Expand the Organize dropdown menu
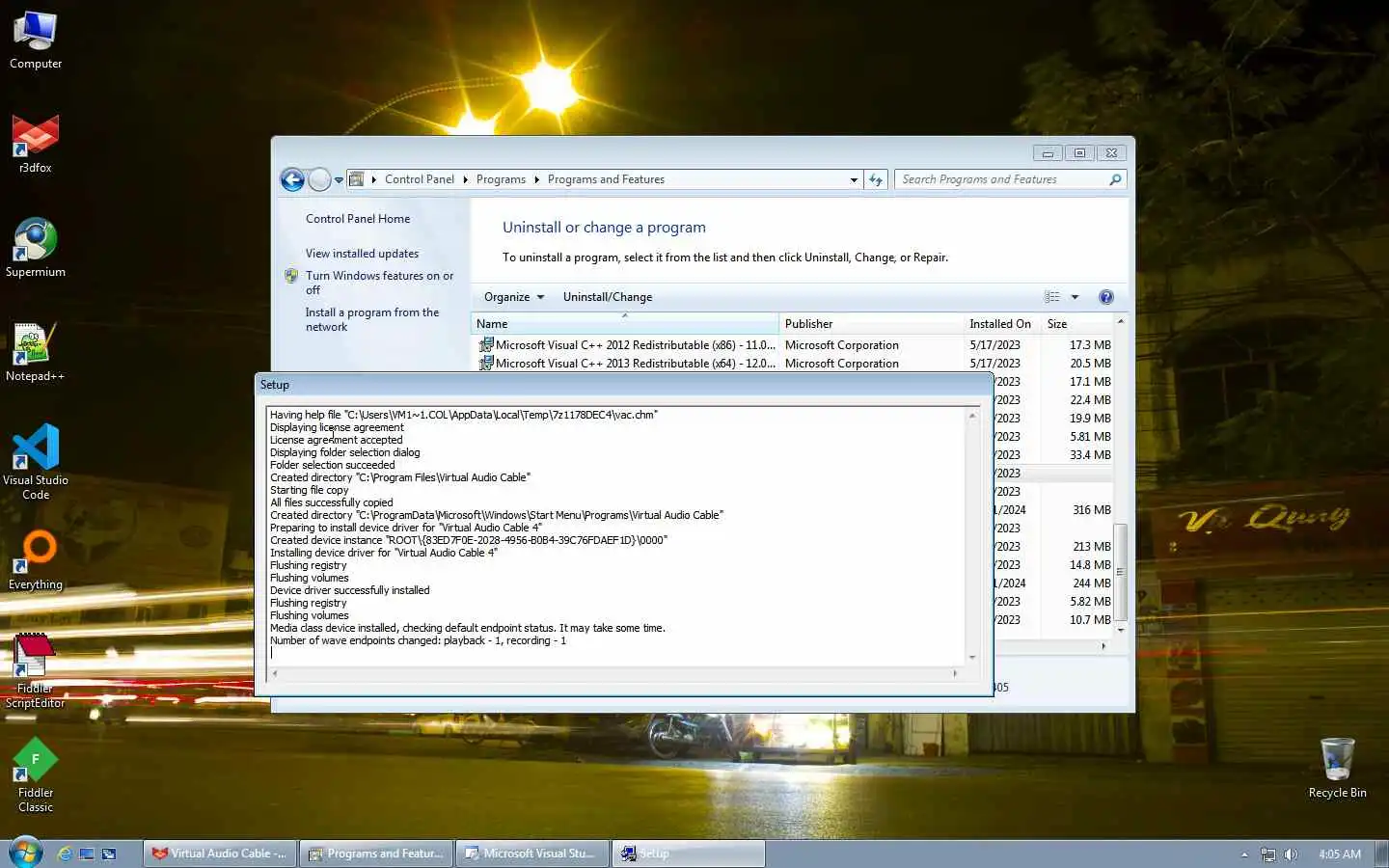 coord(514,297)
